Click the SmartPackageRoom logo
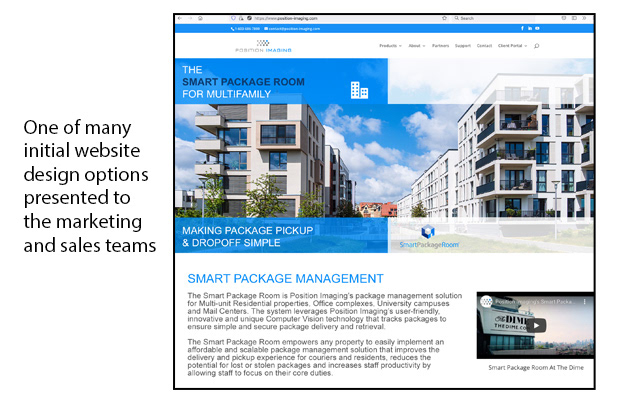 click(429, 237)
